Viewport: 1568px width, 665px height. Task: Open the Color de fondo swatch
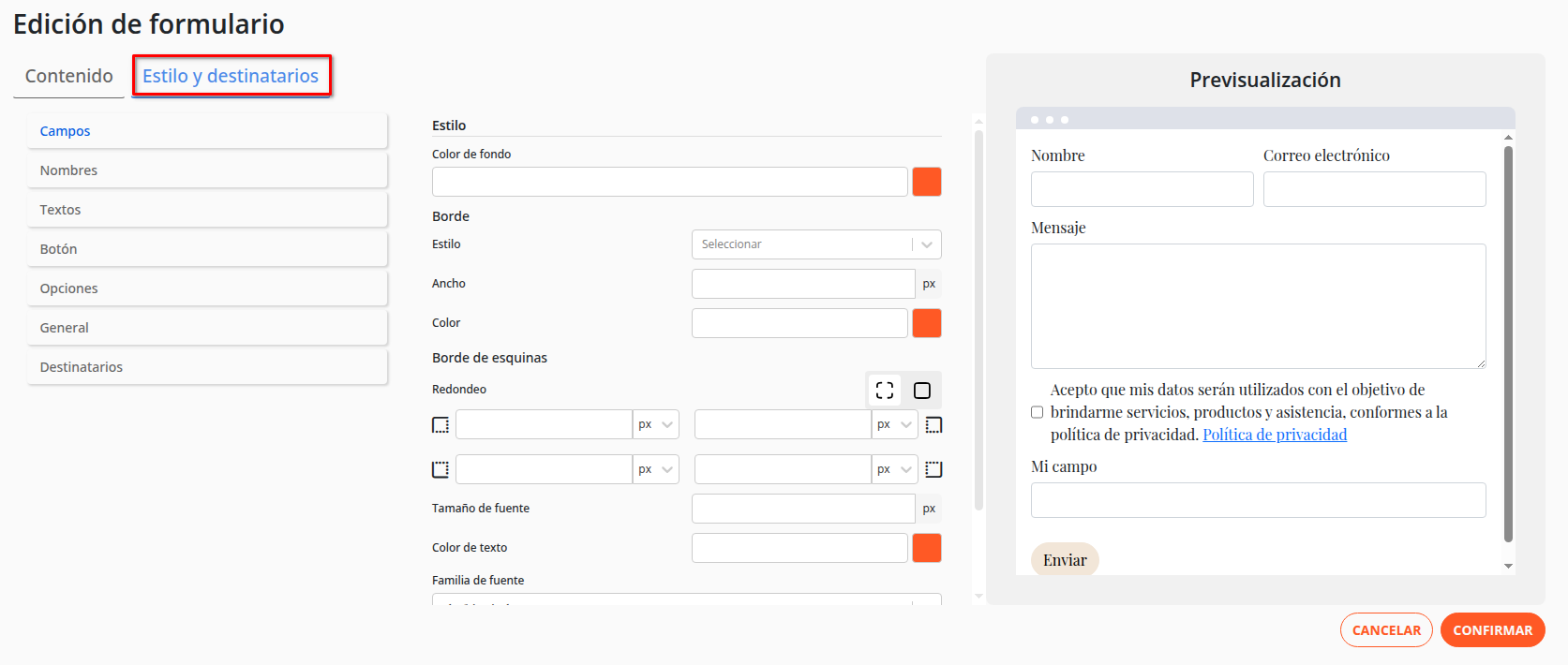(926, 182)
